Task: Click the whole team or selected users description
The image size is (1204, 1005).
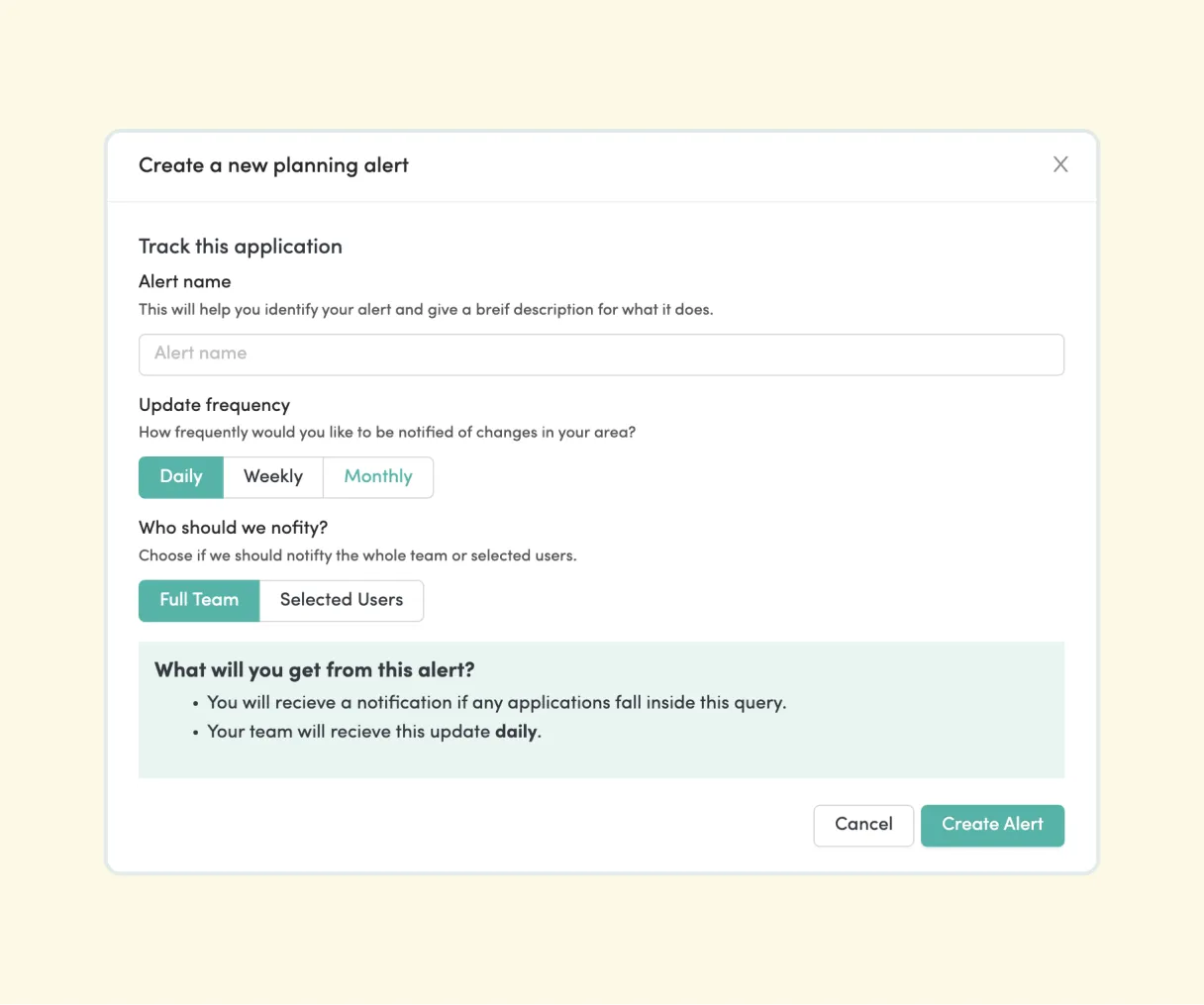Action: [x=357, y=555]
